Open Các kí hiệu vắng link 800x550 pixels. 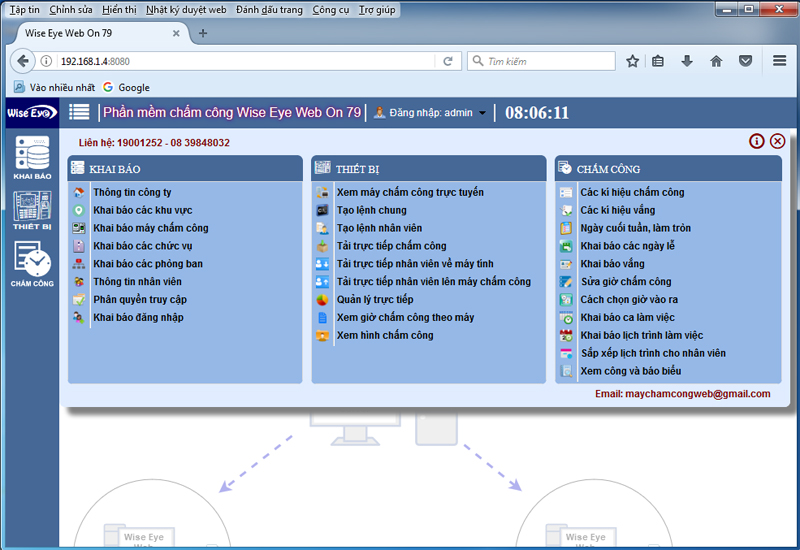[617, 210]
